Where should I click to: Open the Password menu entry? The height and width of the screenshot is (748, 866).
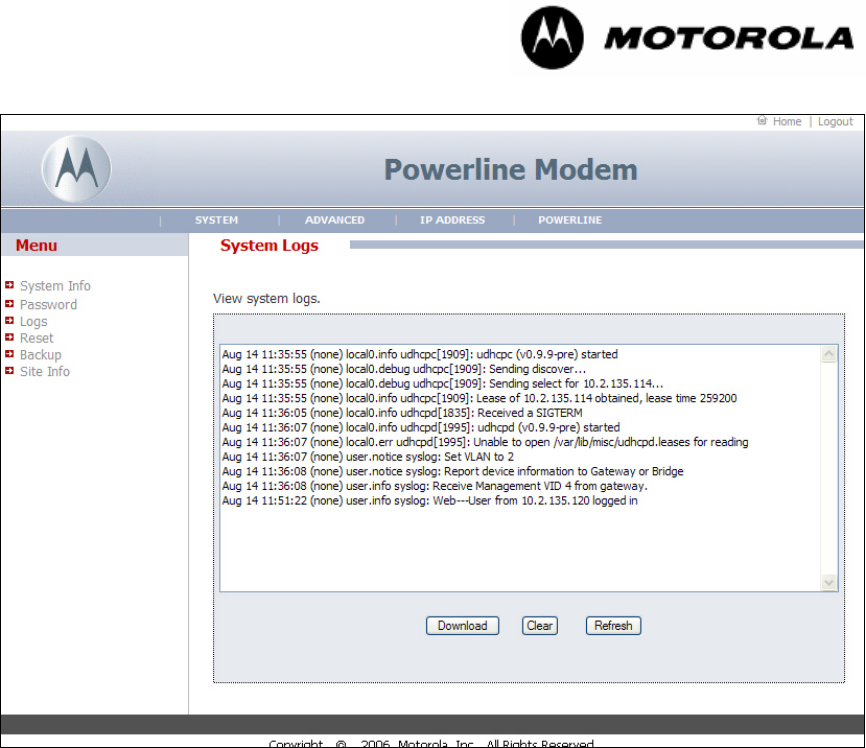click(49, 304)
